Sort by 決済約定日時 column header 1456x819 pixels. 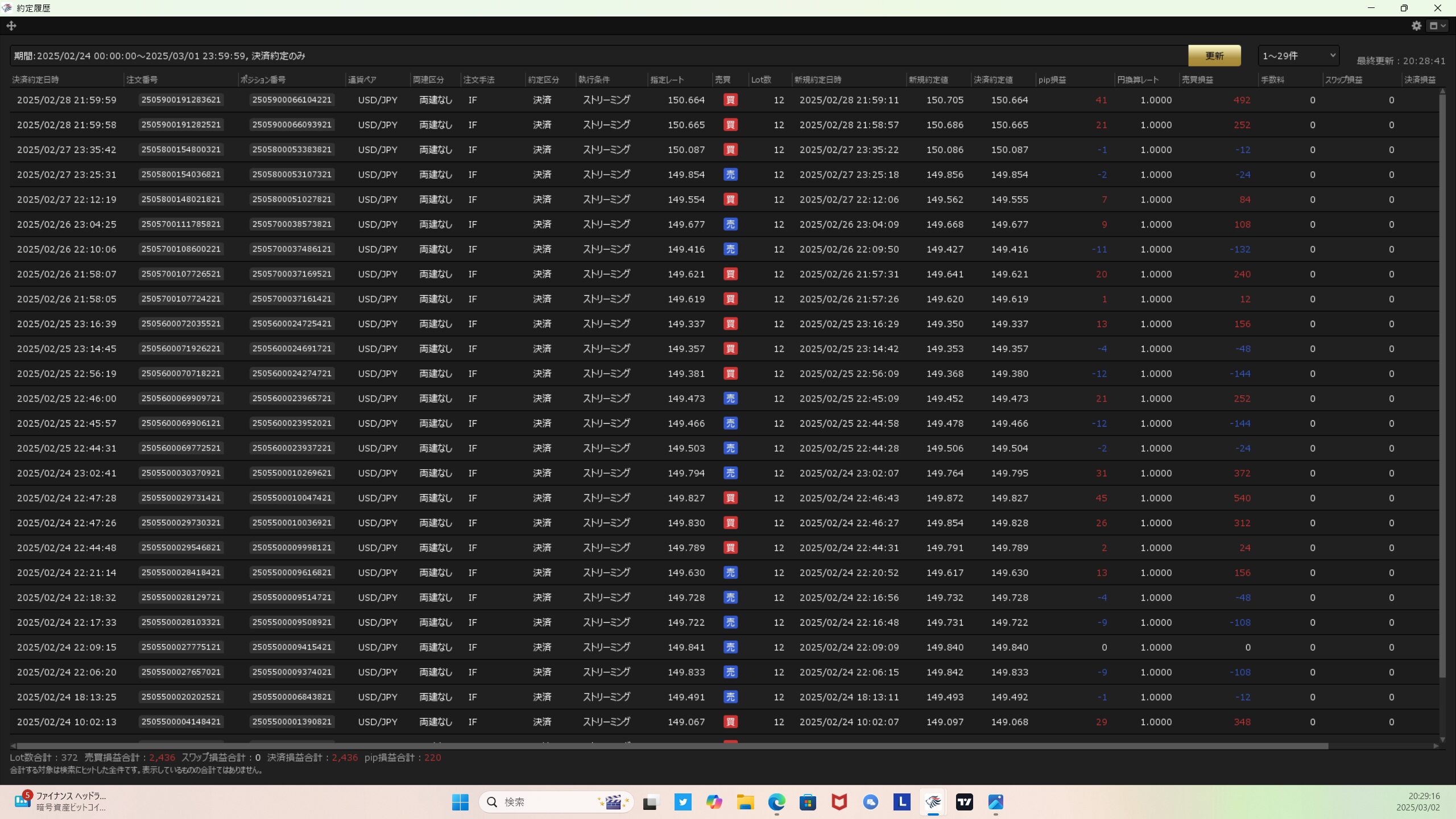click(x=36, y=80)
